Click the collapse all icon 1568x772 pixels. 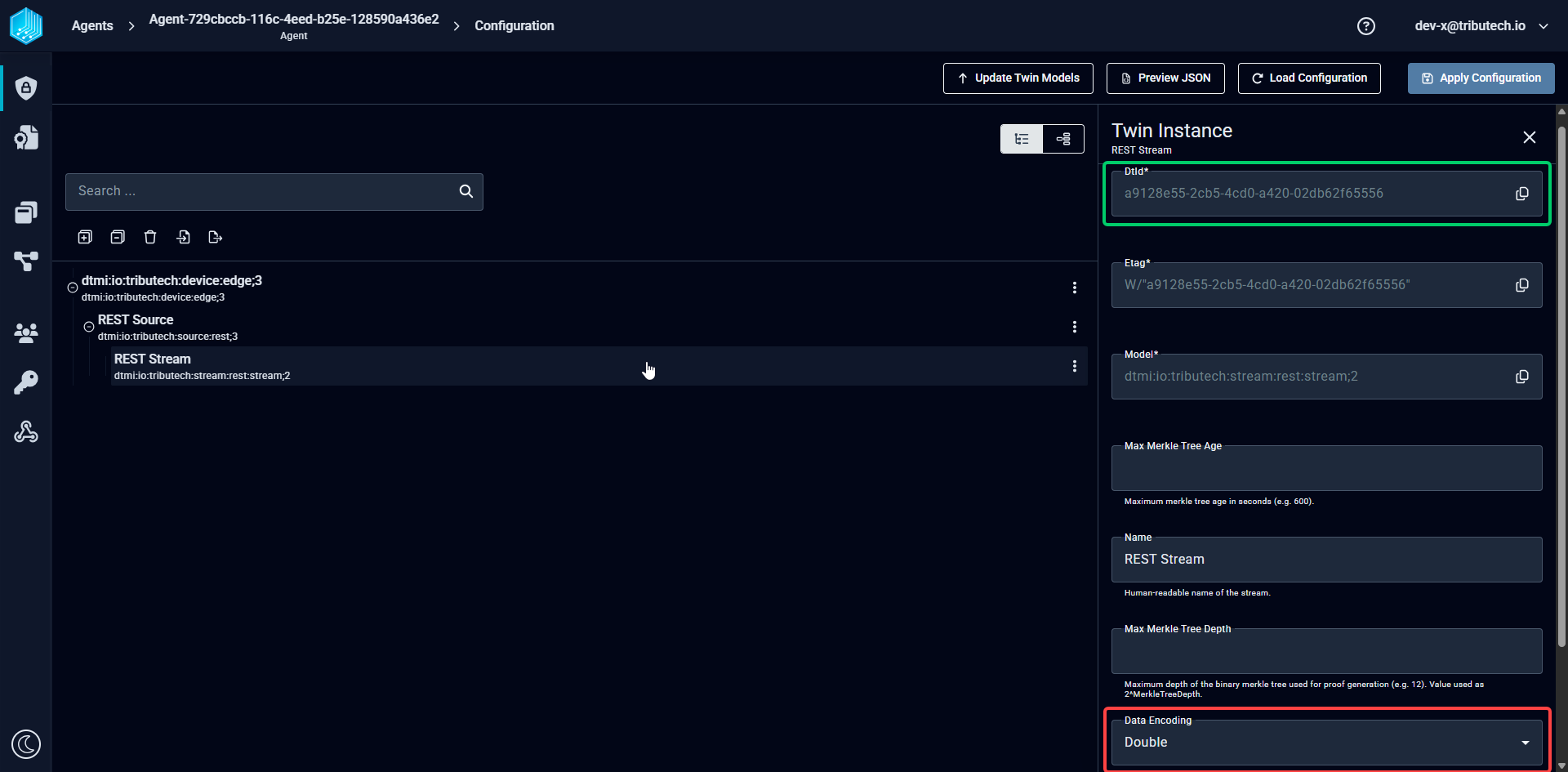click(x=118, y=237)
